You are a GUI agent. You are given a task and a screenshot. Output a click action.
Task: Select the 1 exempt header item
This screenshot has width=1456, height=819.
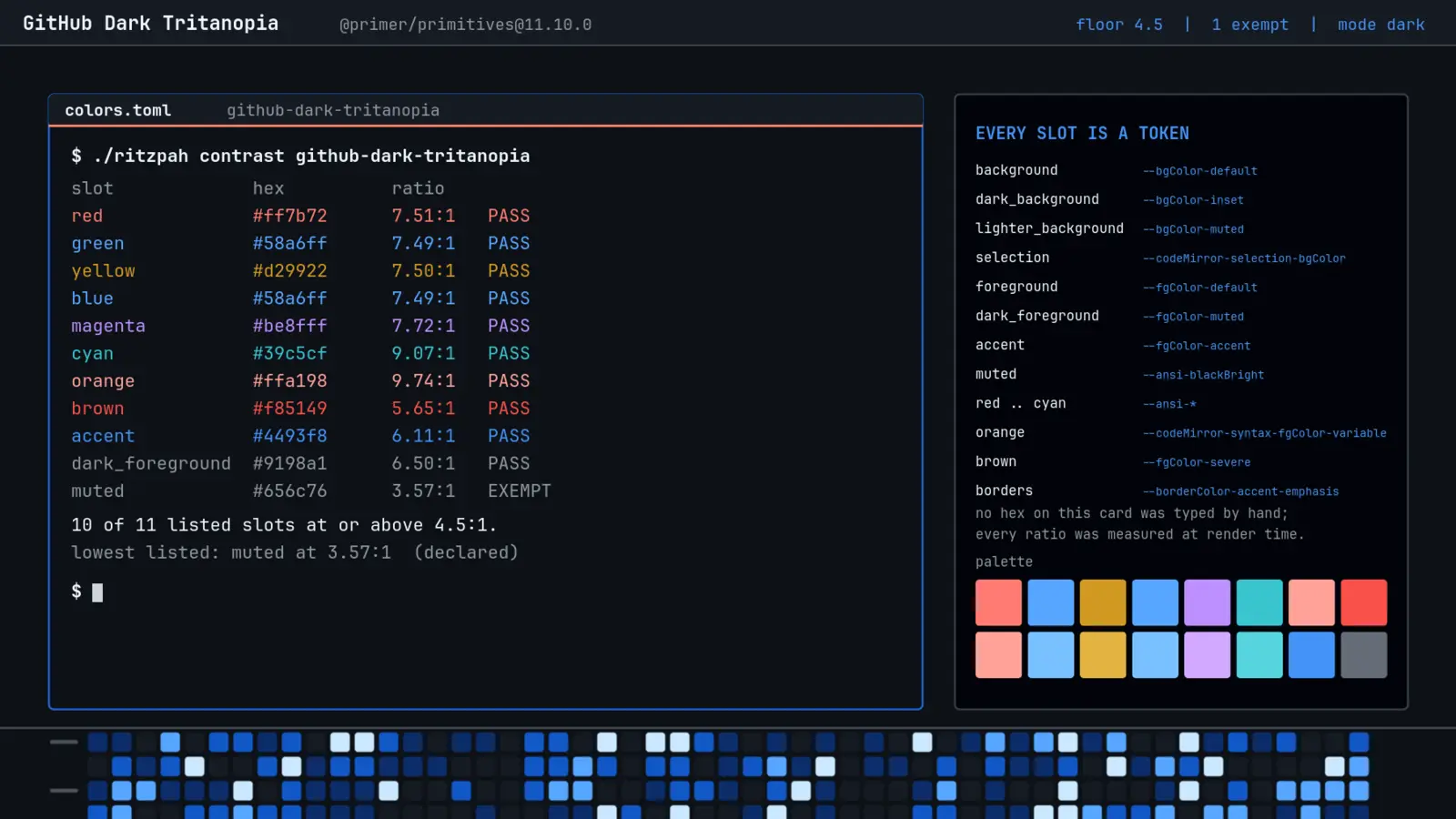click(1249, 25)
